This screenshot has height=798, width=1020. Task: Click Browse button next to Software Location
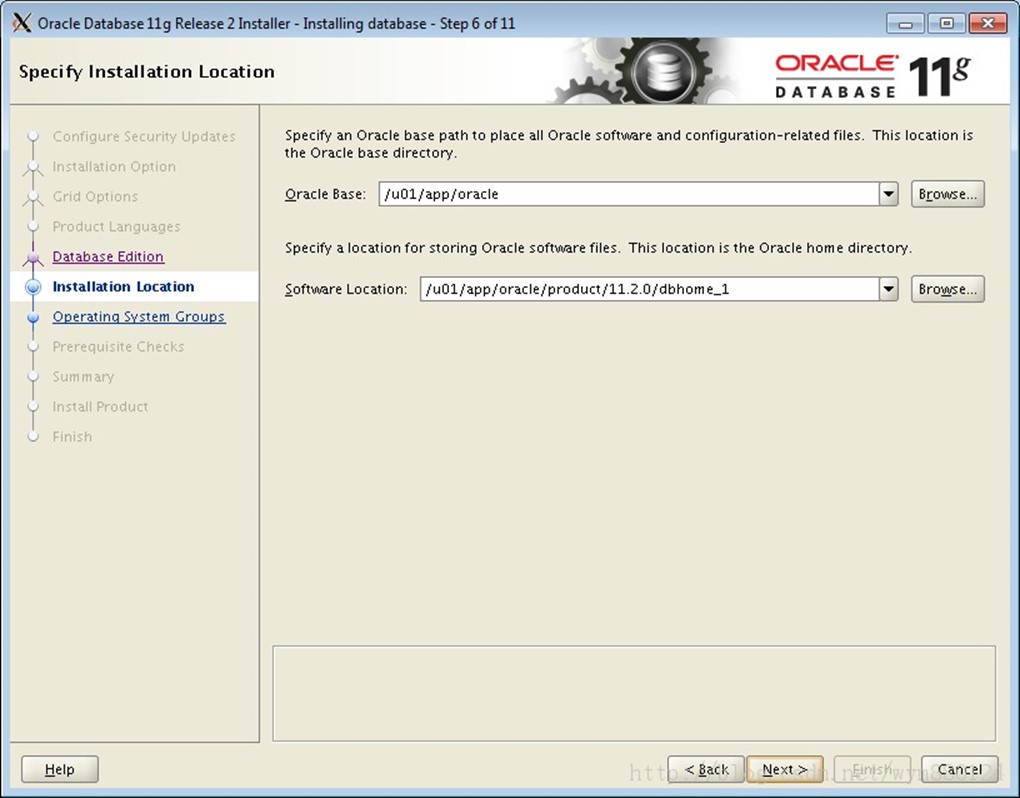pyautogui.click(x=948, y=289)
